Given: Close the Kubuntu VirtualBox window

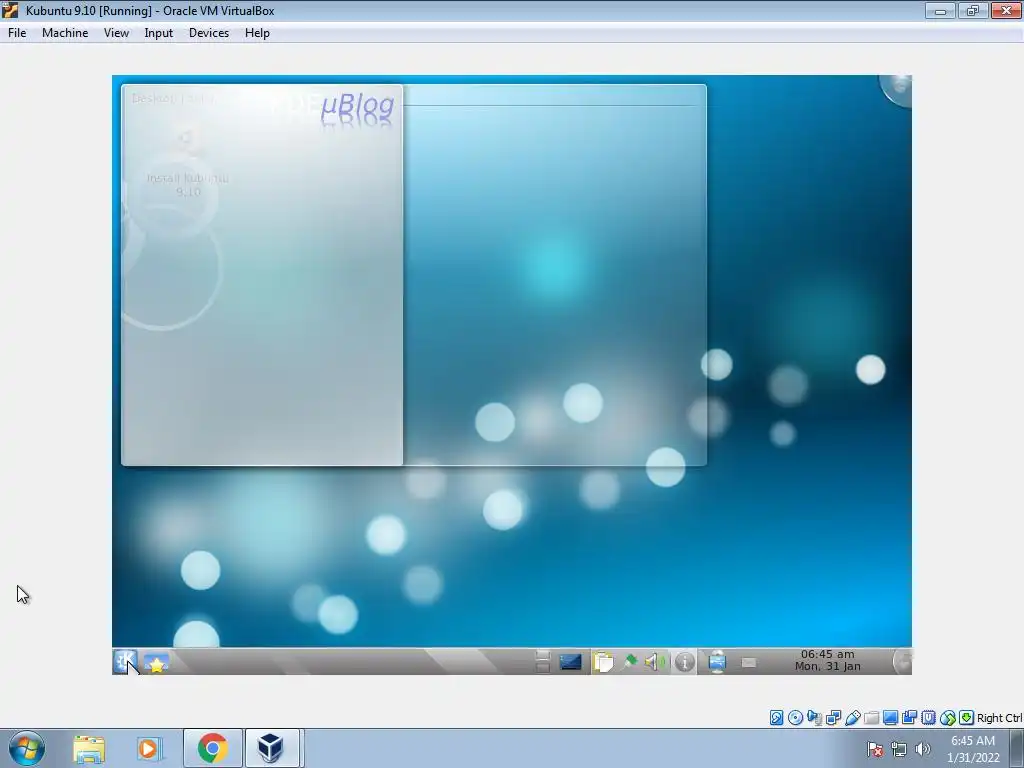Looking at the screenshot, I should coord(1006,10).
